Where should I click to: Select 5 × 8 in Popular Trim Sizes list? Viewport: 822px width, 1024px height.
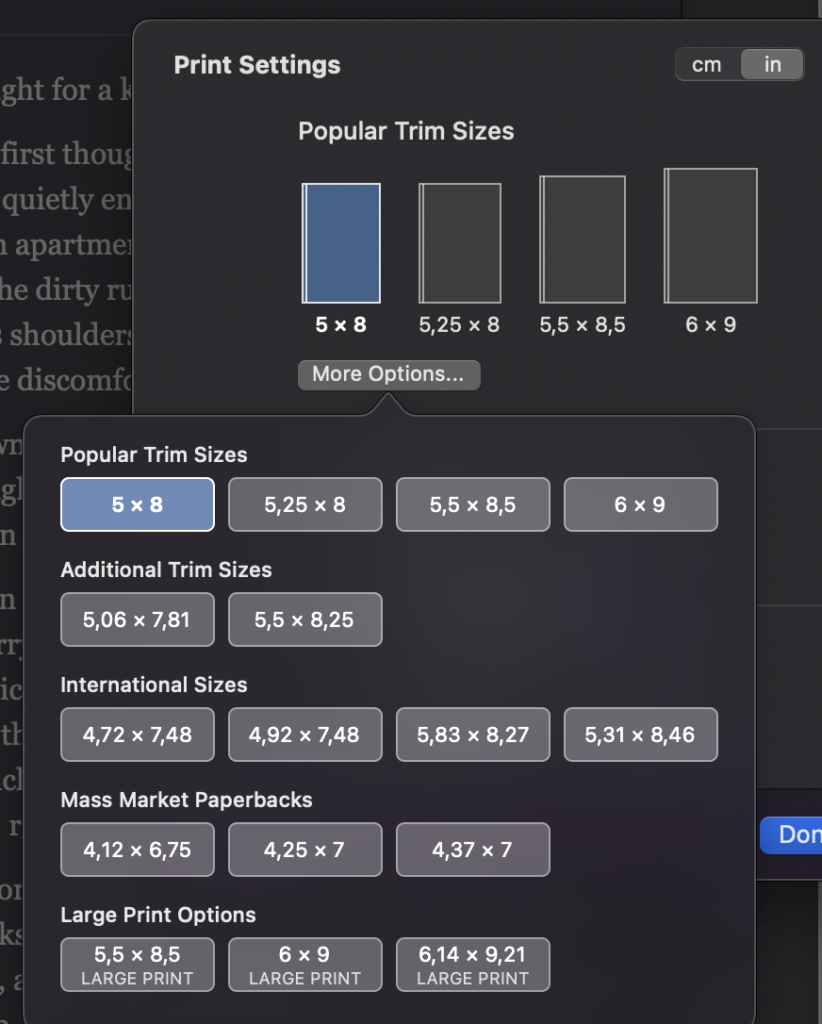point(137,505)
